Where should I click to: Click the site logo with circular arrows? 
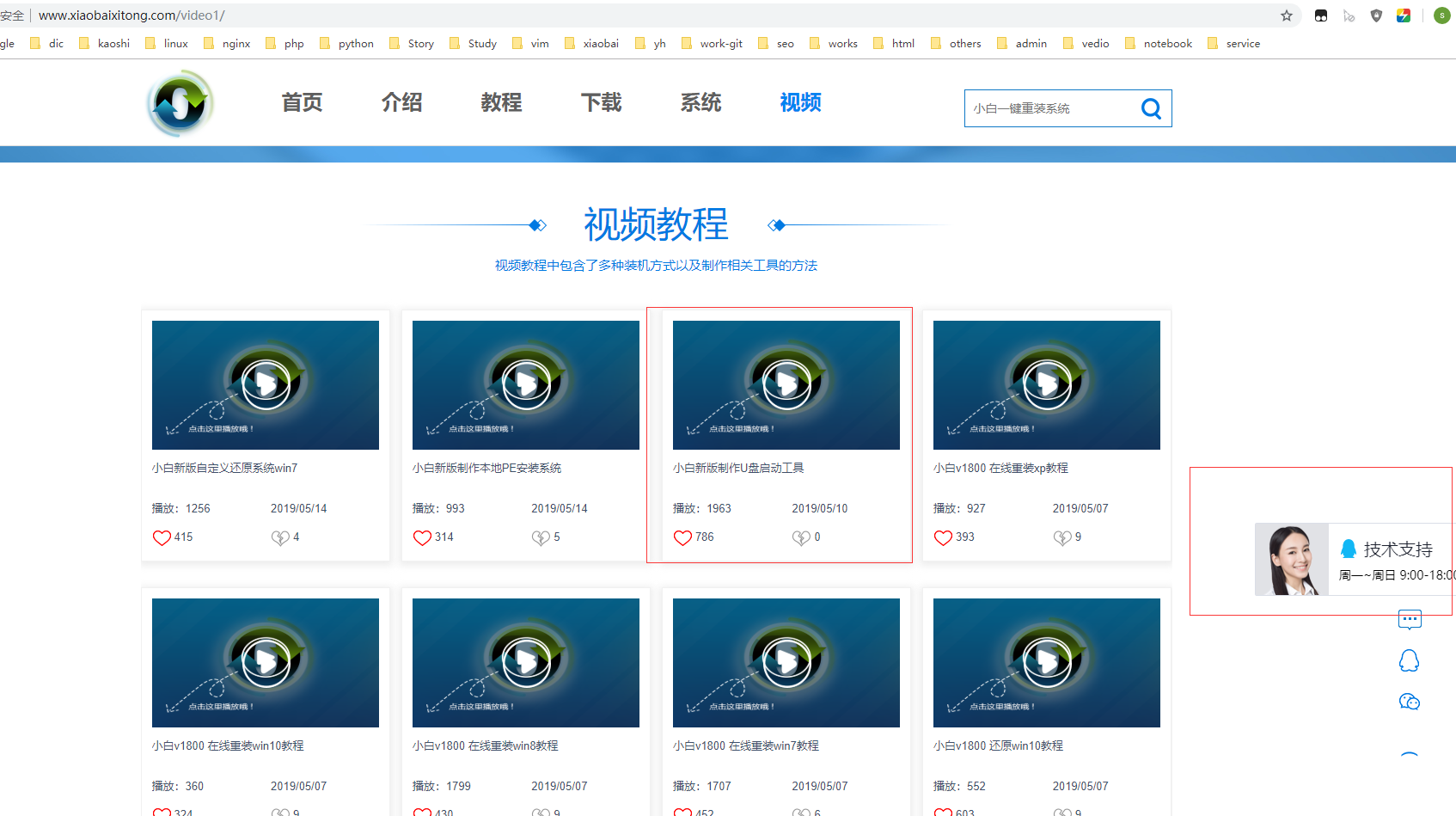pyautogui.click(x=179, y=102)
